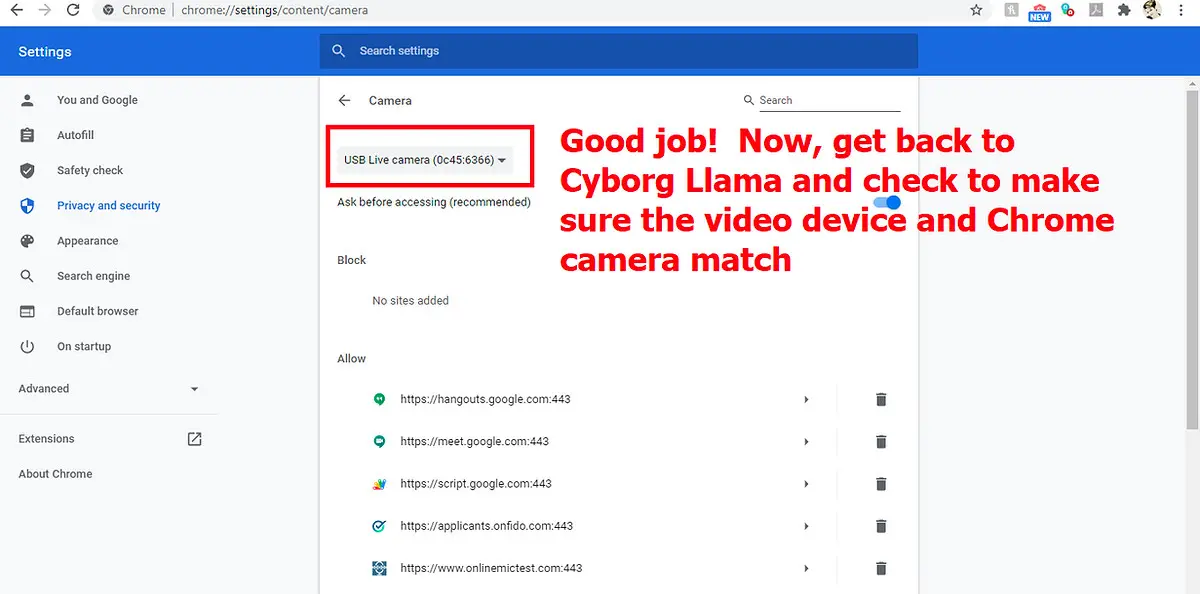Remove the onlinemictest.com camera entry
The image size is (1200, 594).
[x=881, y=568]
